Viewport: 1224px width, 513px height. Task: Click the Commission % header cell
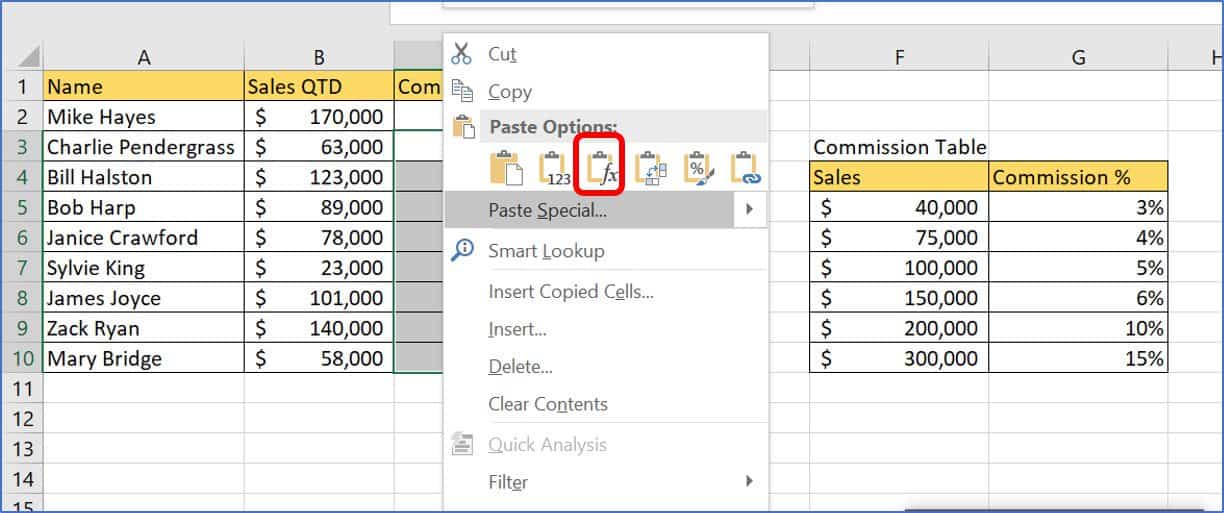(1078, 177)
